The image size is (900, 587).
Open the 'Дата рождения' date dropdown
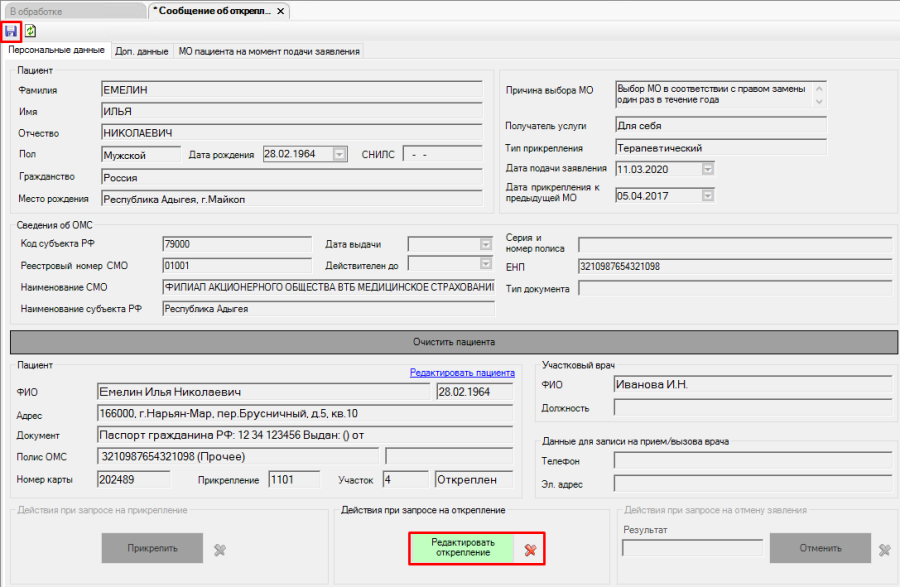point(339,155)
